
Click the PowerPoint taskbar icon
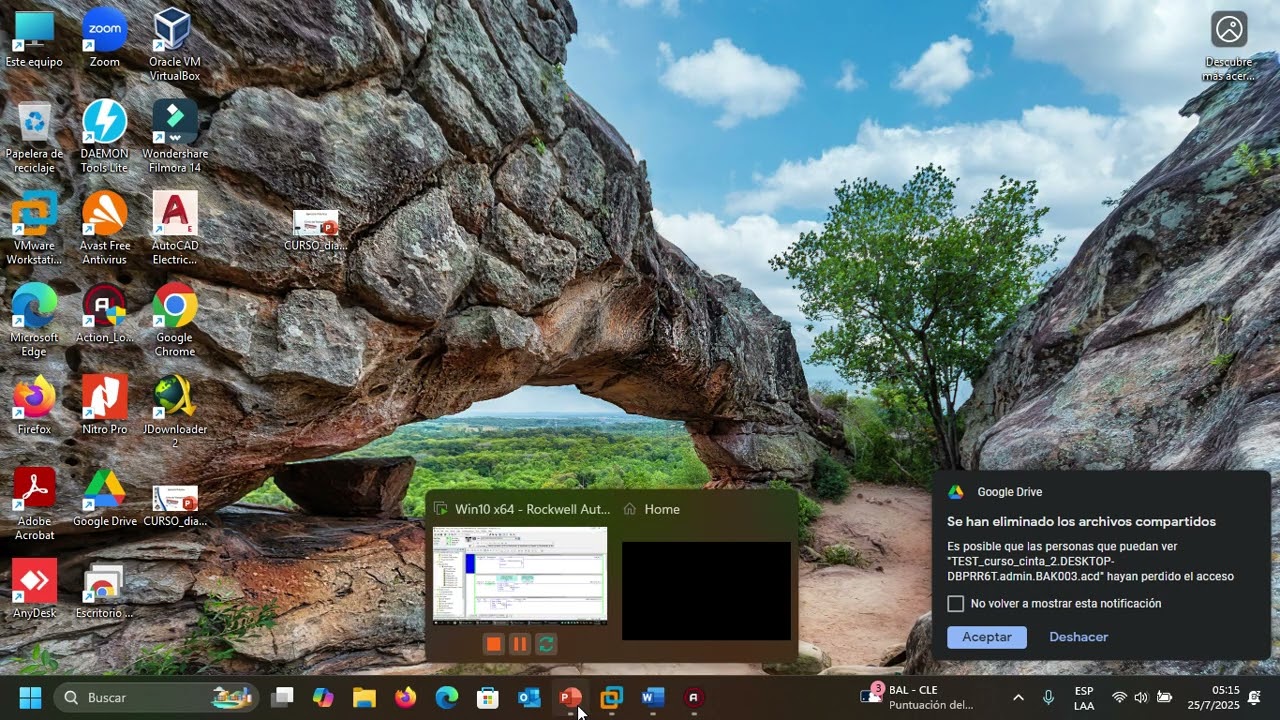coord(570,697)
